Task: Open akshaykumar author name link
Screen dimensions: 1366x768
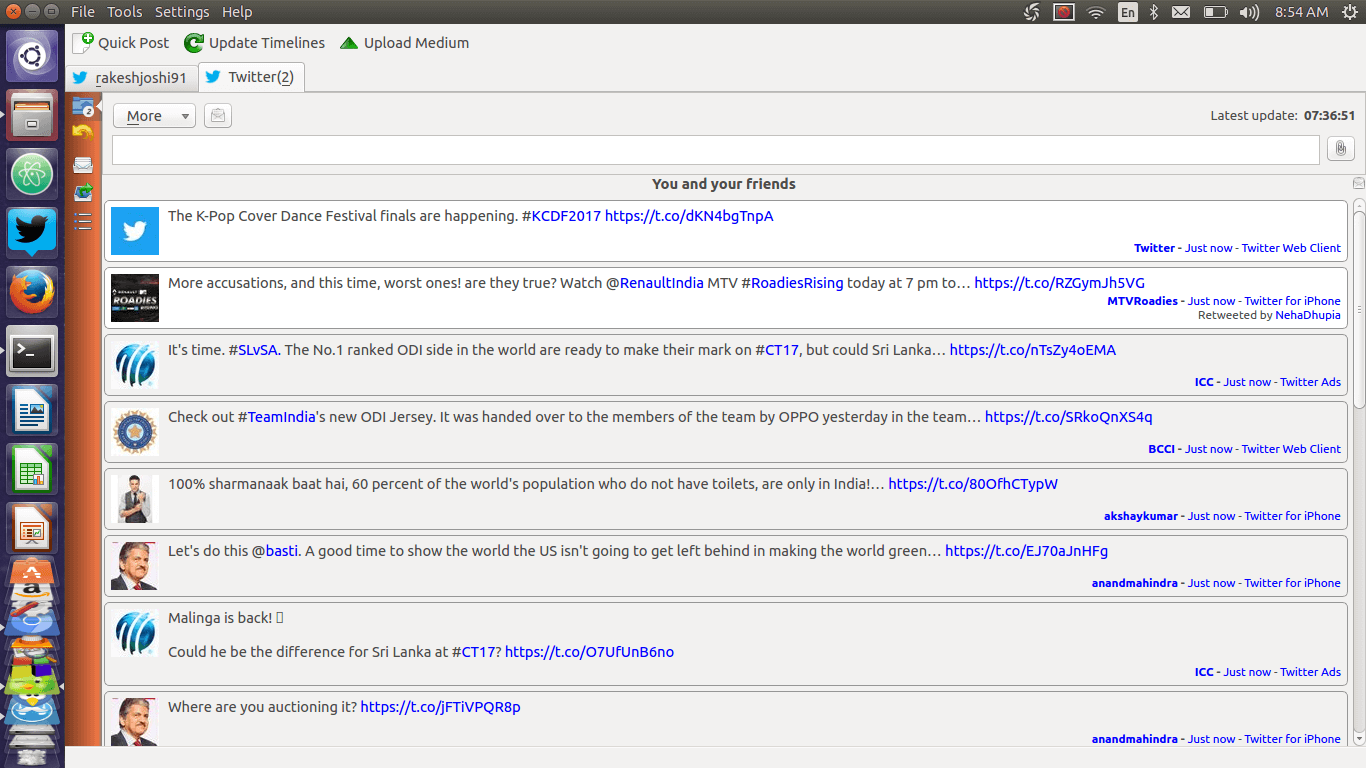Action: tap(1141, 516)
